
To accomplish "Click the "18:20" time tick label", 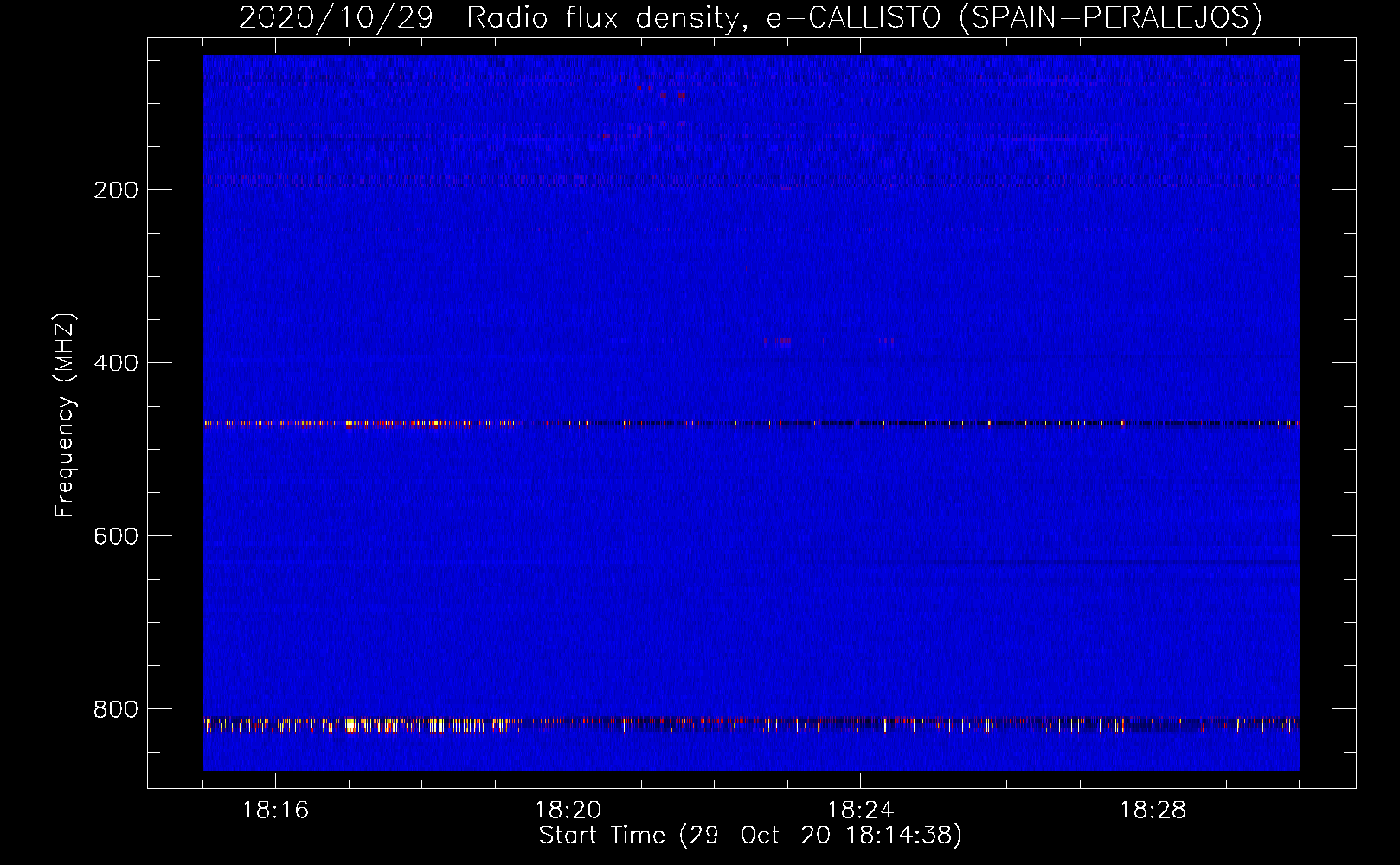I will coord(568,811).
